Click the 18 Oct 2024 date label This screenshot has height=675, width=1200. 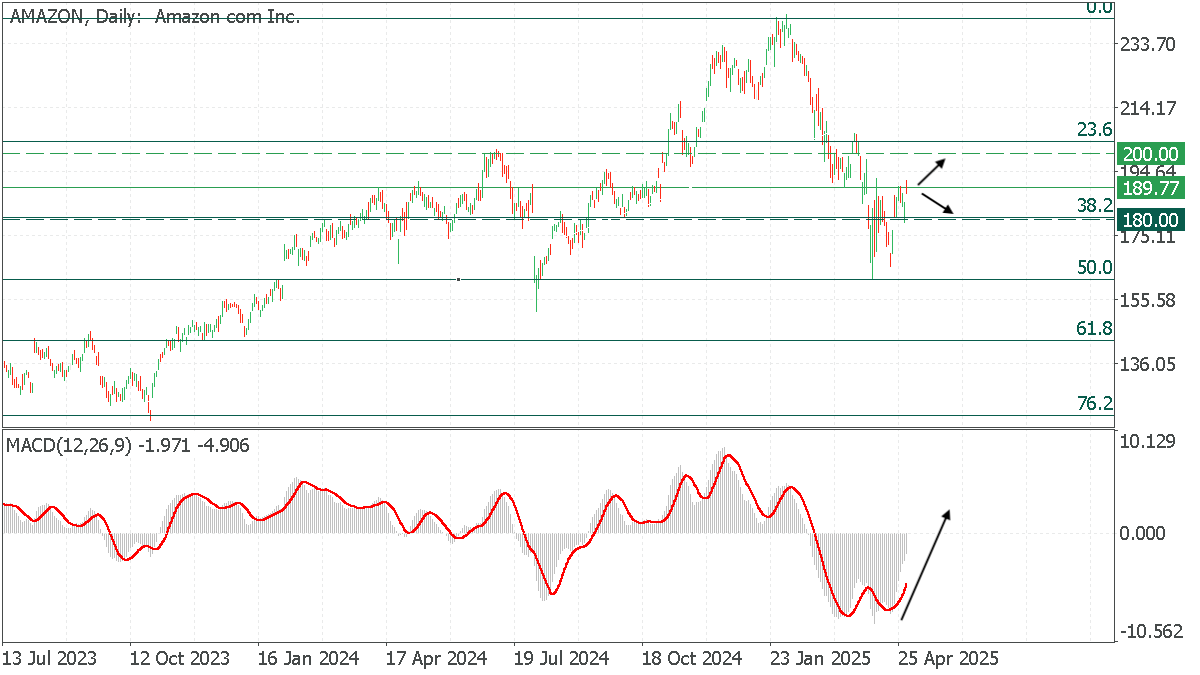click(x=693, y=659)
